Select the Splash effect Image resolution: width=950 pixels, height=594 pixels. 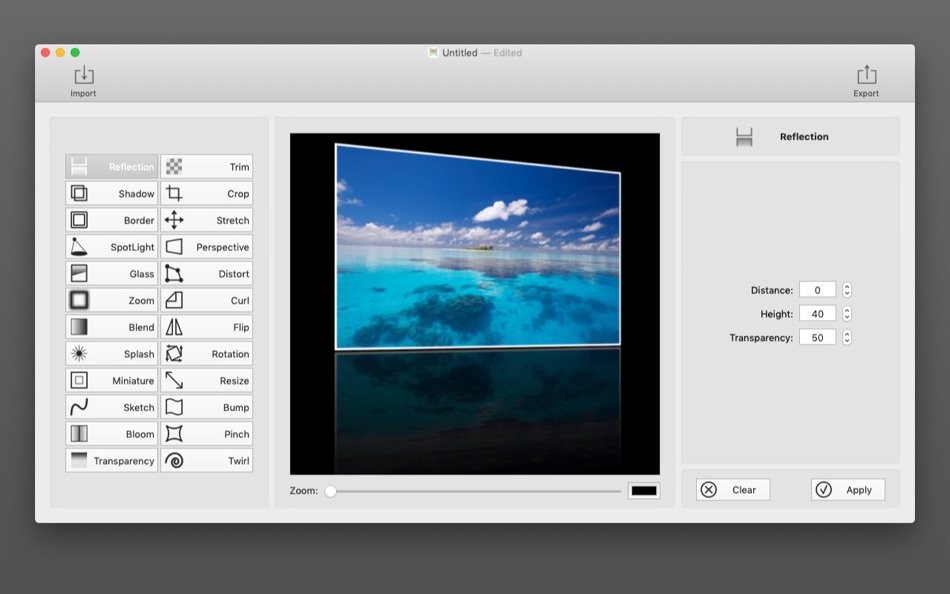coord(112,354)
